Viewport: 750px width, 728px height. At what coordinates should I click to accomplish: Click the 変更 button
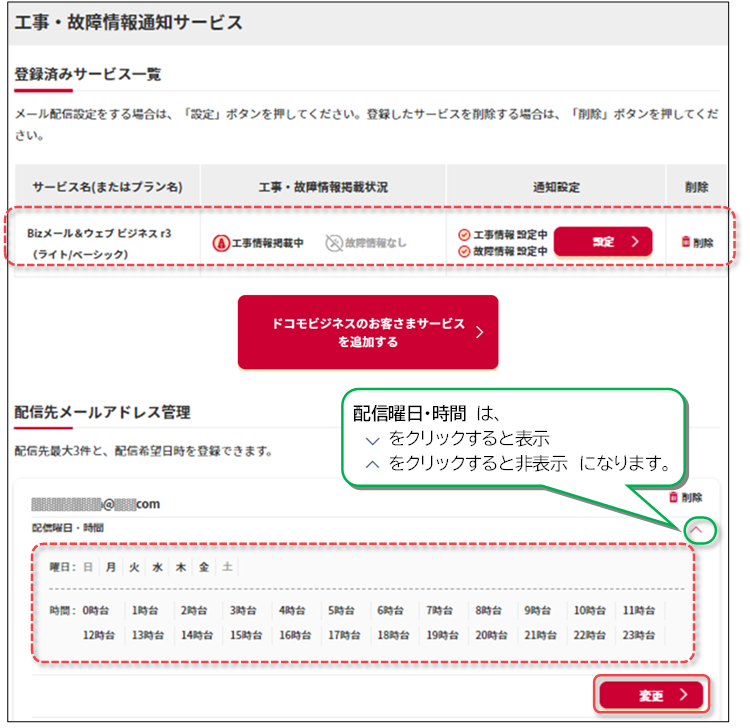click(x=651, y=695)
